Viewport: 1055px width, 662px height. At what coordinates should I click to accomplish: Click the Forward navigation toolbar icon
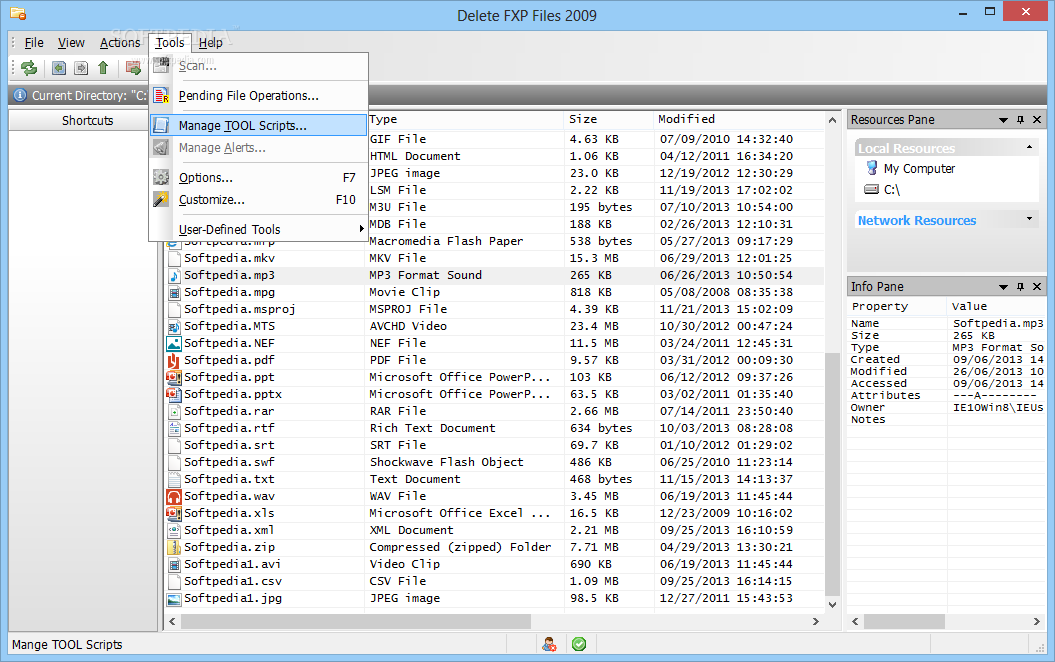coord(81,68)
